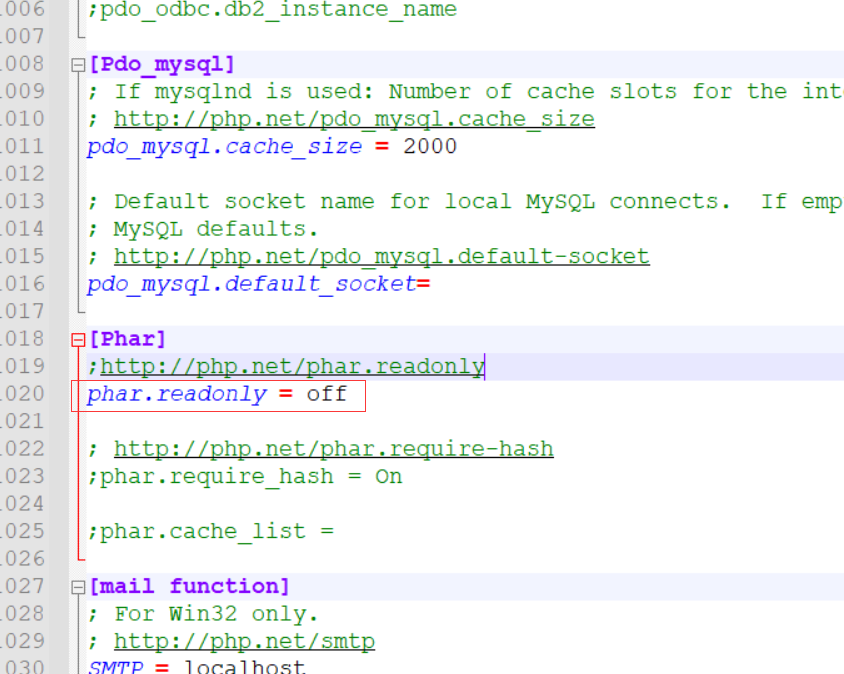Click the ;pdo_odbc.db2_instance_name comment line
Image resolution: width=844 pixels, height=674 pixels.
click(271, 10)
